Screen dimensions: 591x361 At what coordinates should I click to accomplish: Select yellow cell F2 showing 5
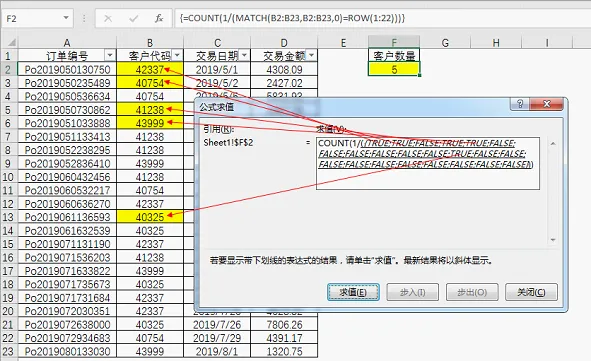pyautogui.click(x=394, y=69)
